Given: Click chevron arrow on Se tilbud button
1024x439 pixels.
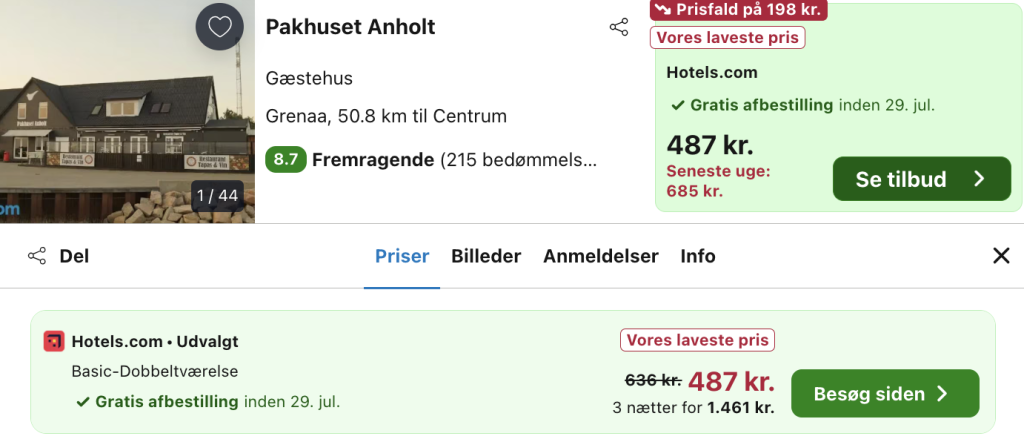Looking at the screenshot, I should (x=979, y=179).
